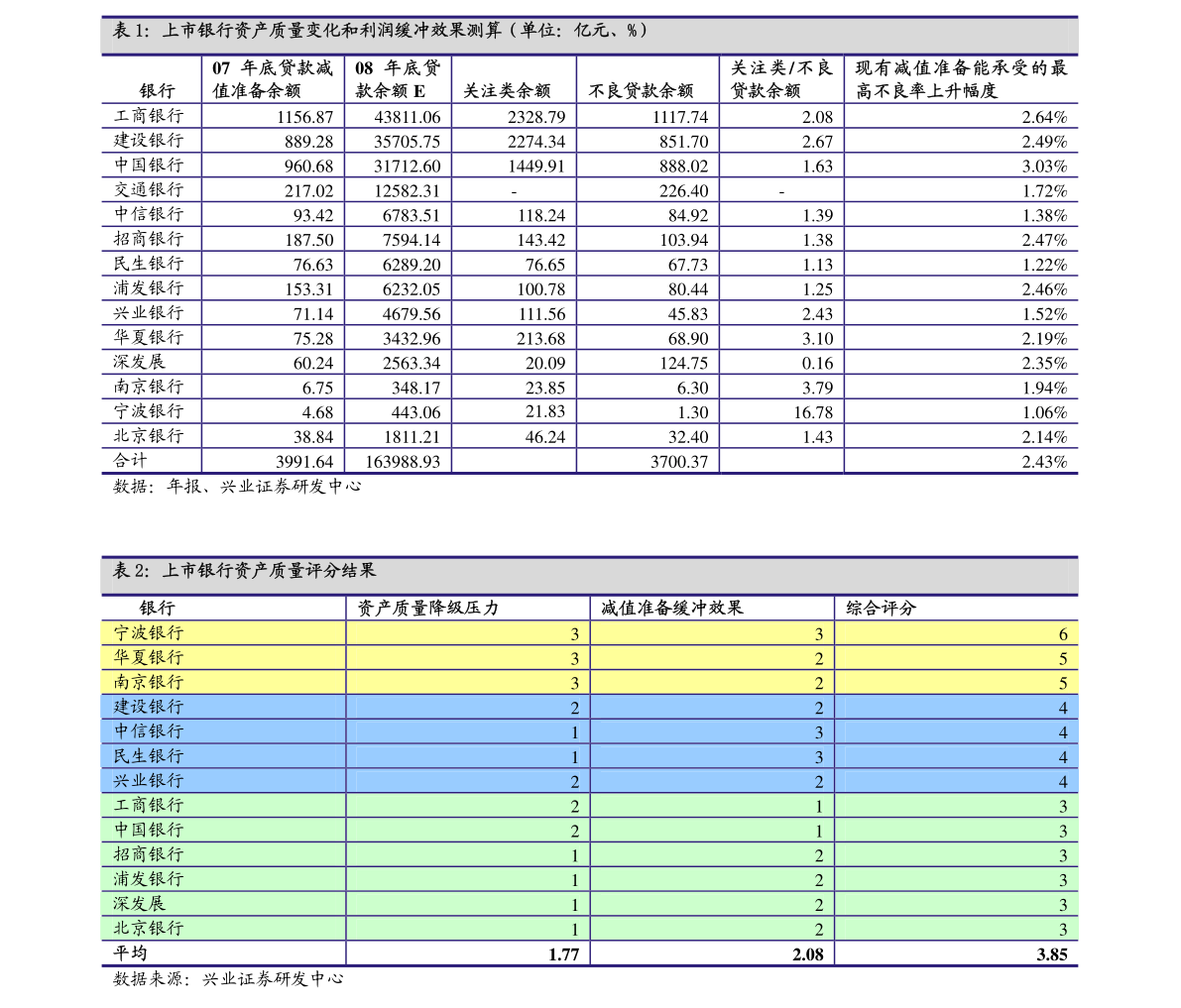Click the 招商银行 cell
The image size is (1181, 1008).
[x=149, y=854]
